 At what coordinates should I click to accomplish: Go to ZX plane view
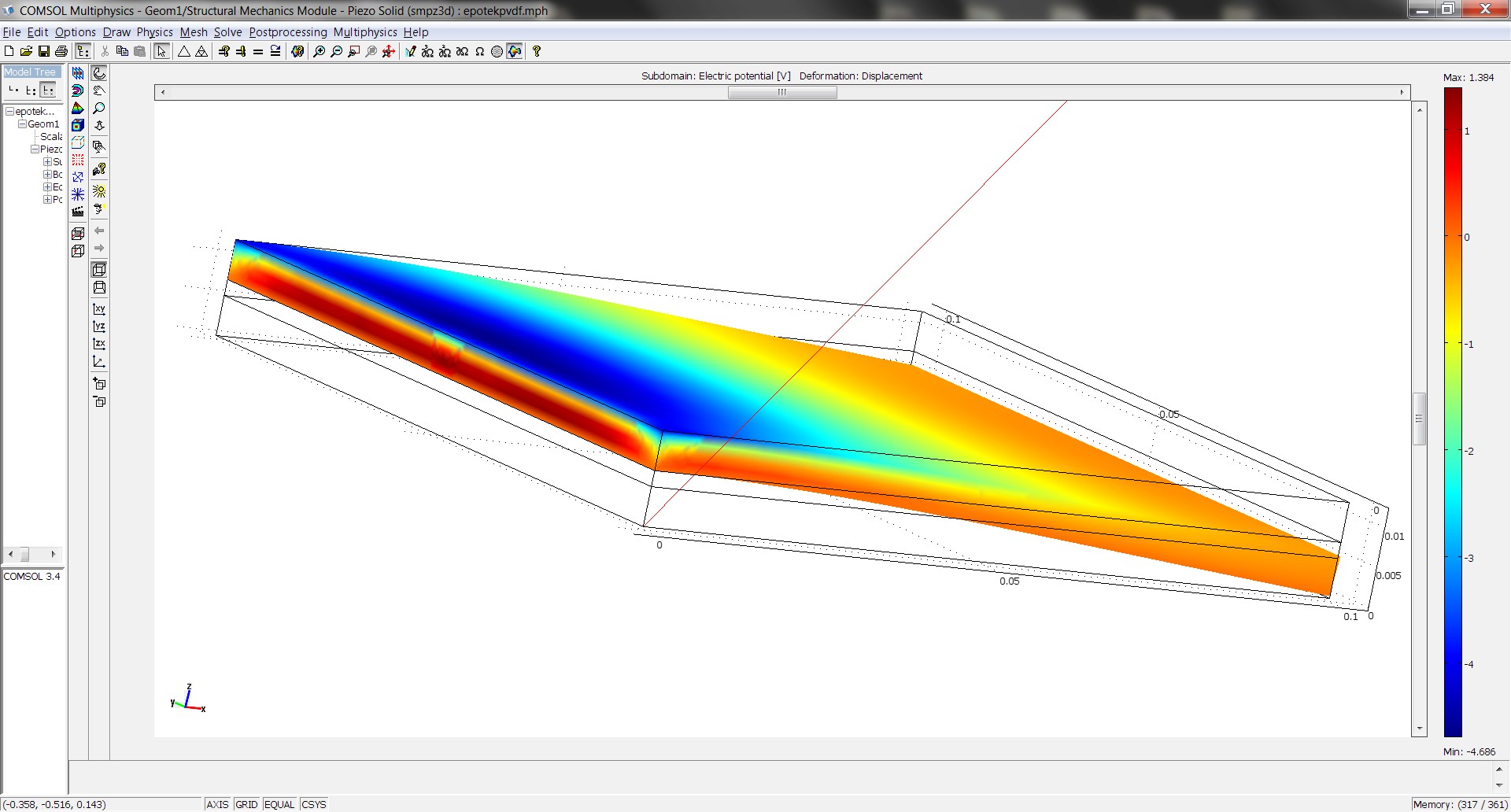pyautogui.click(x=99, y=344)
